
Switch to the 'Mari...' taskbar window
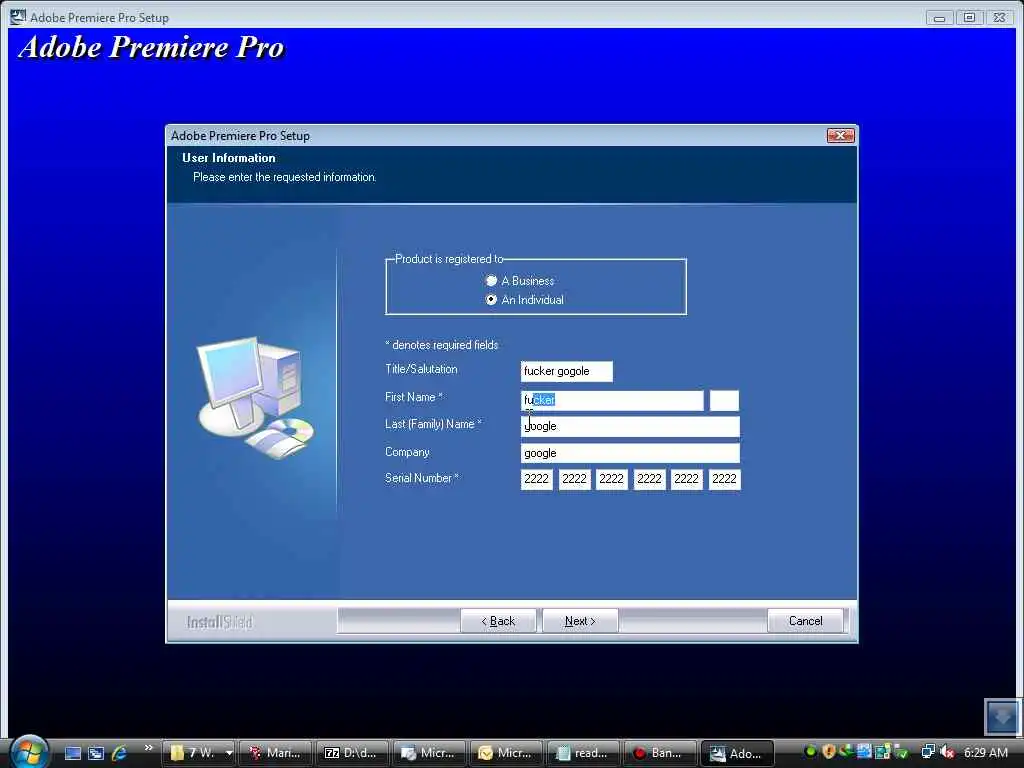275,753
